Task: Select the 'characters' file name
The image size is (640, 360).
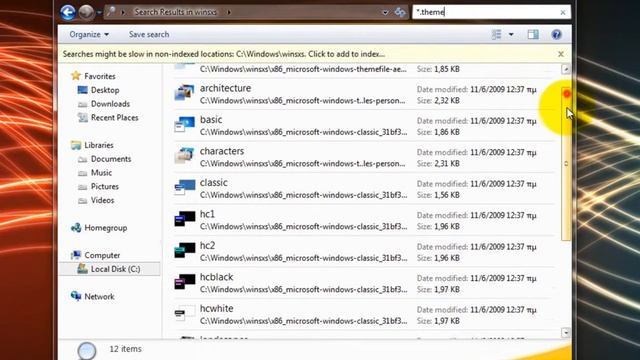Action: [222, 151]
